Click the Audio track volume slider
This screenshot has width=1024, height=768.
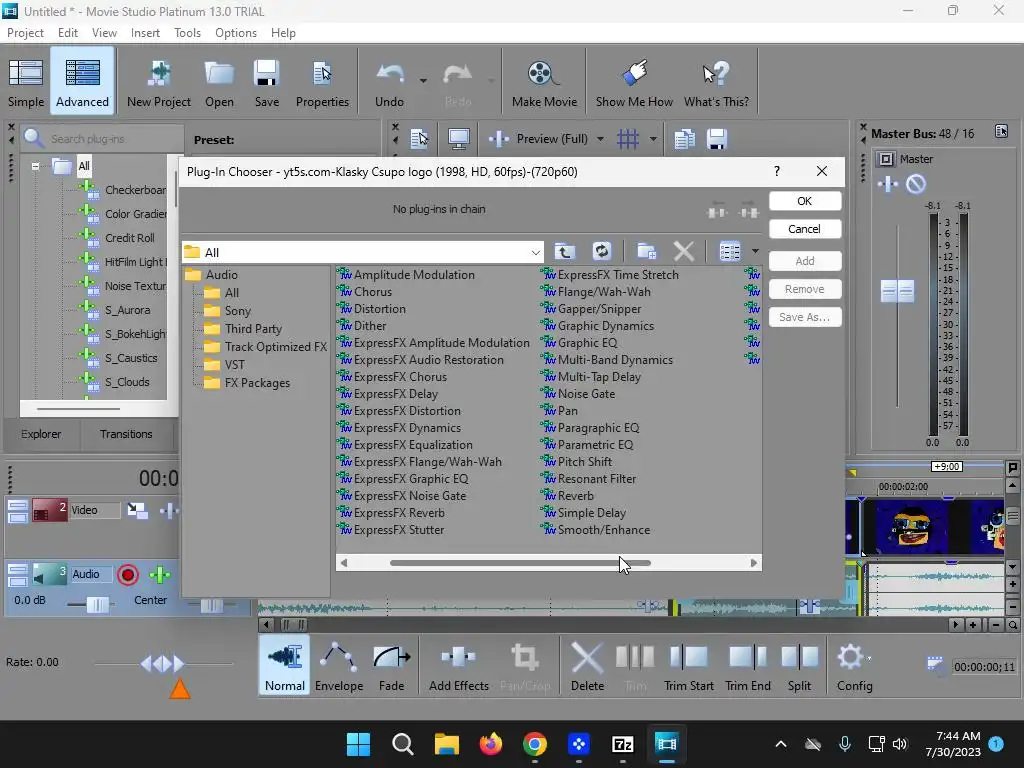98,605
